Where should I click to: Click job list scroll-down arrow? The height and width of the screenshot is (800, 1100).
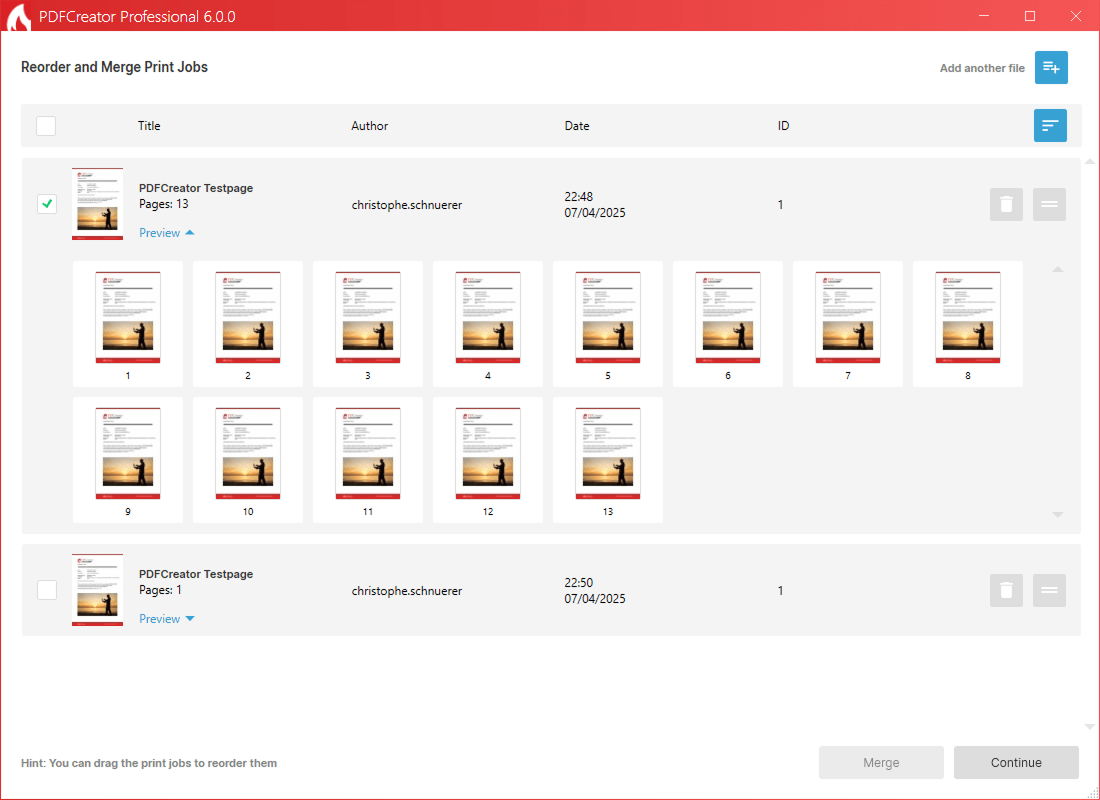(x=1089, y=727)
